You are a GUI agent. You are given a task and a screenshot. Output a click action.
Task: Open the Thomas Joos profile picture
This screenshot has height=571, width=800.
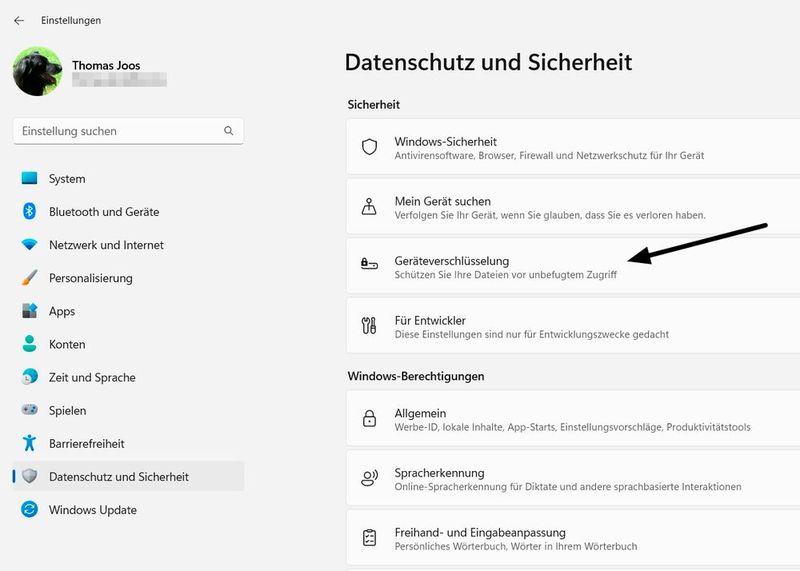pyautogui.click(x=37, y=71)
